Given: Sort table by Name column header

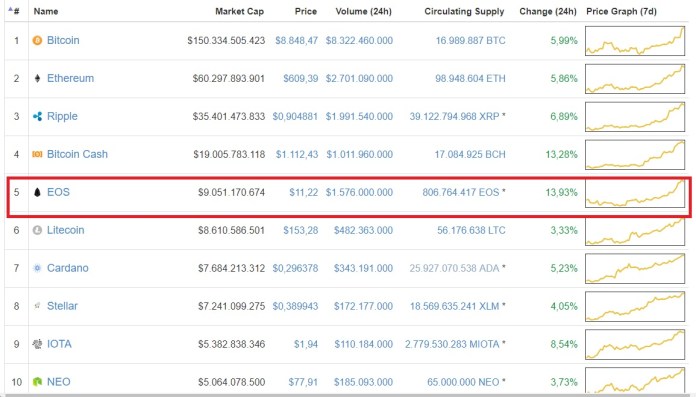Looking at the screenshot, I should (x=46, y=11).
